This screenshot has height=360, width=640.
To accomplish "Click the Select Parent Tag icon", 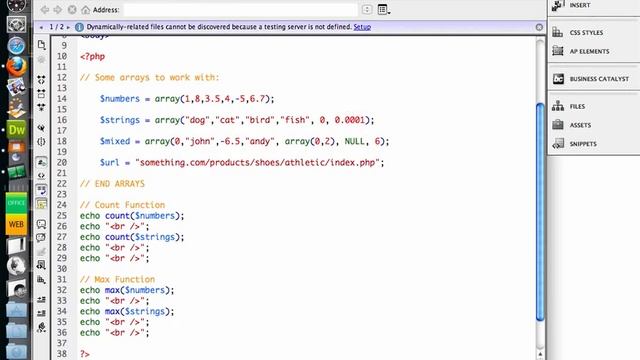I will (x=41, y=128).
